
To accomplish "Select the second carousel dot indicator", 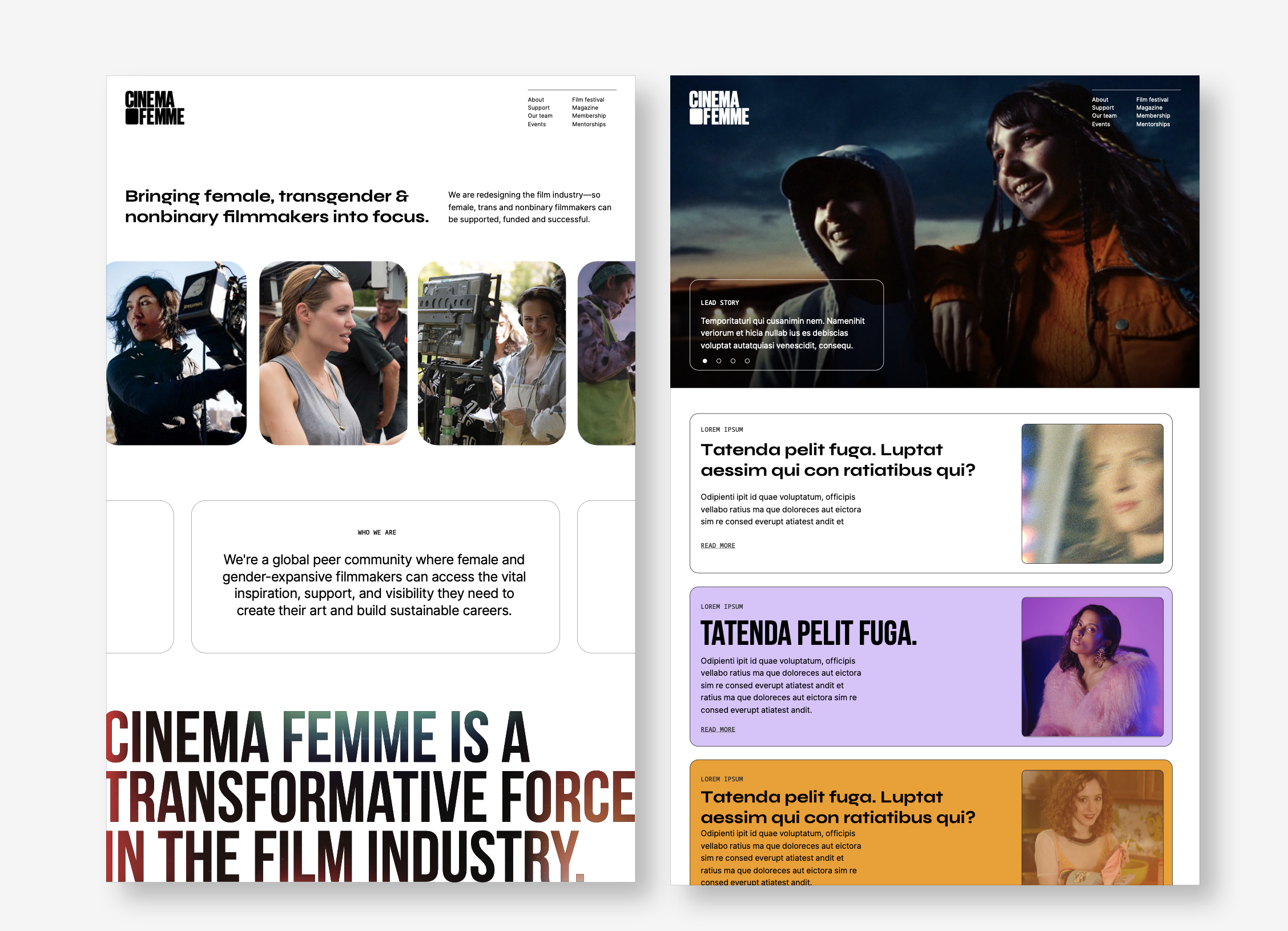I will click(719, 361).
